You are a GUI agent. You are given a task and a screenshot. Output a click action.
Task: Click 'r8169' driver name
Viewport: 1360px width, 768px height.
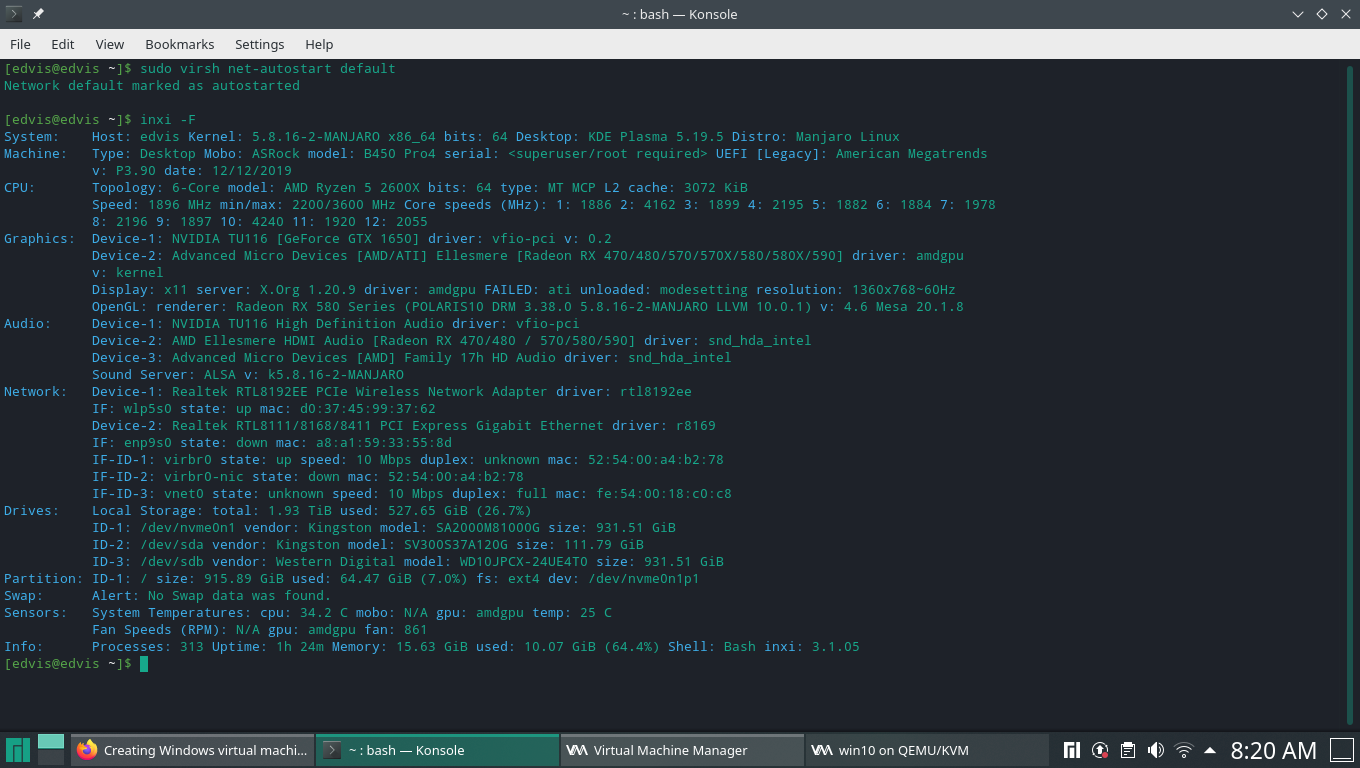(x=696, y=426)
